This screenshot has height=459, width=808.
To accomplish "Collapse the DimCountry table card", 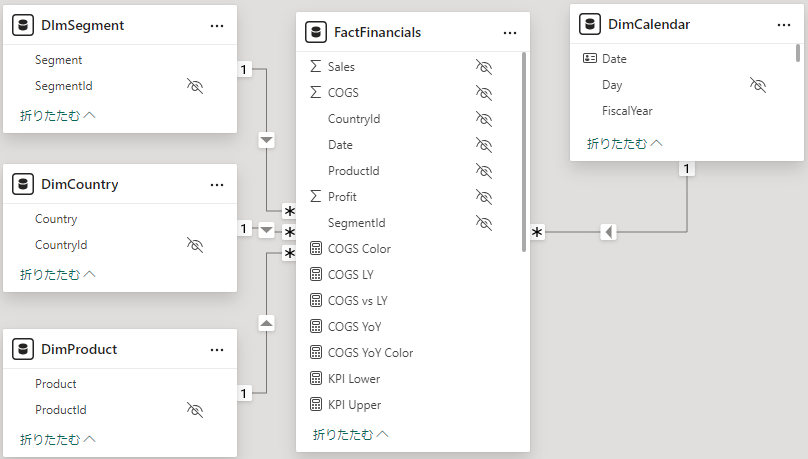I will [x=58, y=275].
